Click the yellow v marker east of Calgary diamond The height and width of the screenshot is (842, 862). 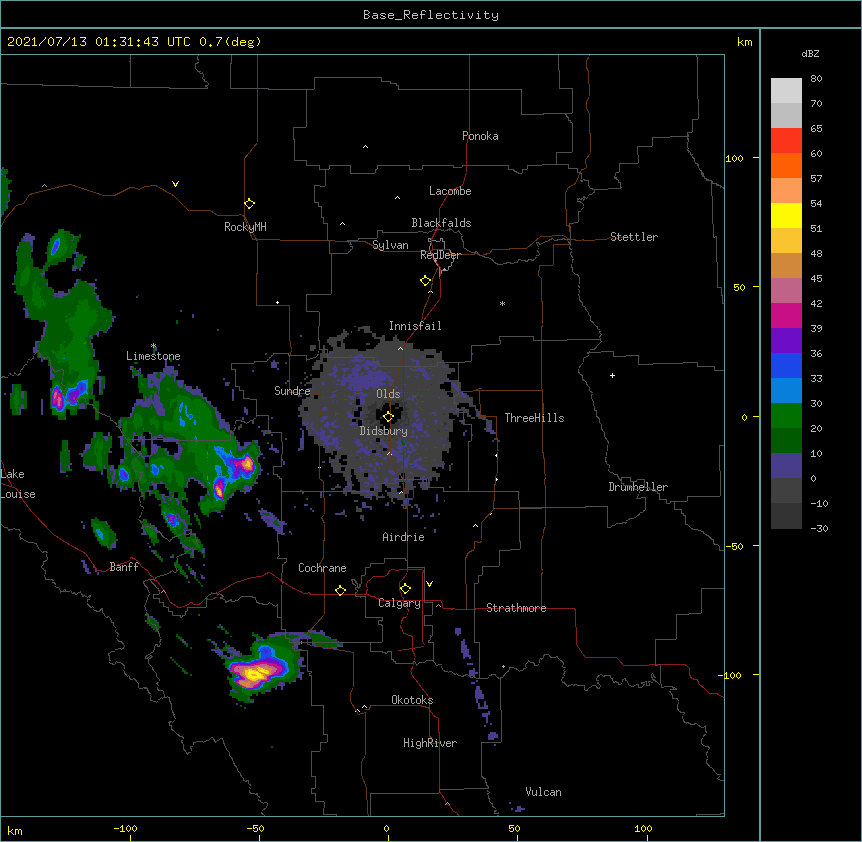tap(429, 584)
